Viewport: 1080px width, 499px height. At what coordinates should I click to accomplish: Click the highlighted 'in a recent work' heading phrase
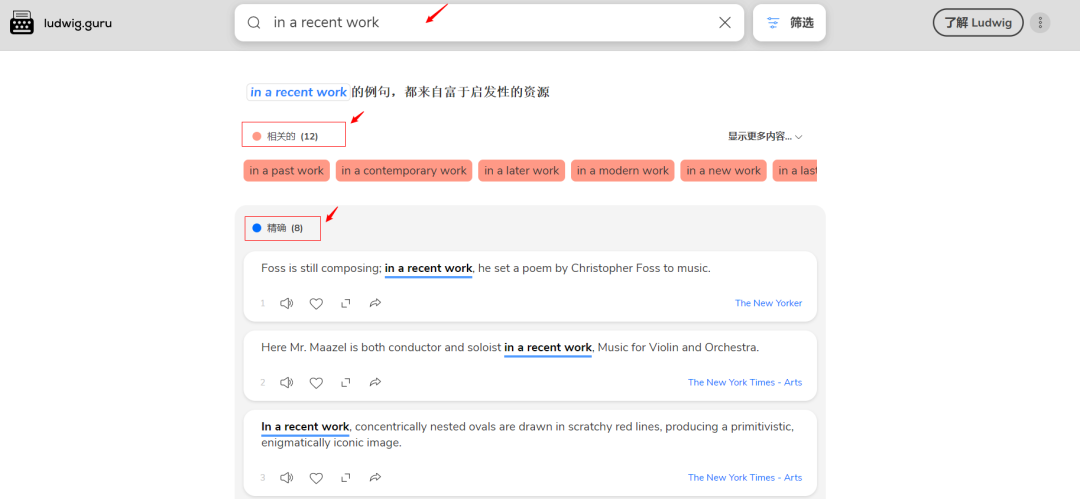tap(298, 92)
